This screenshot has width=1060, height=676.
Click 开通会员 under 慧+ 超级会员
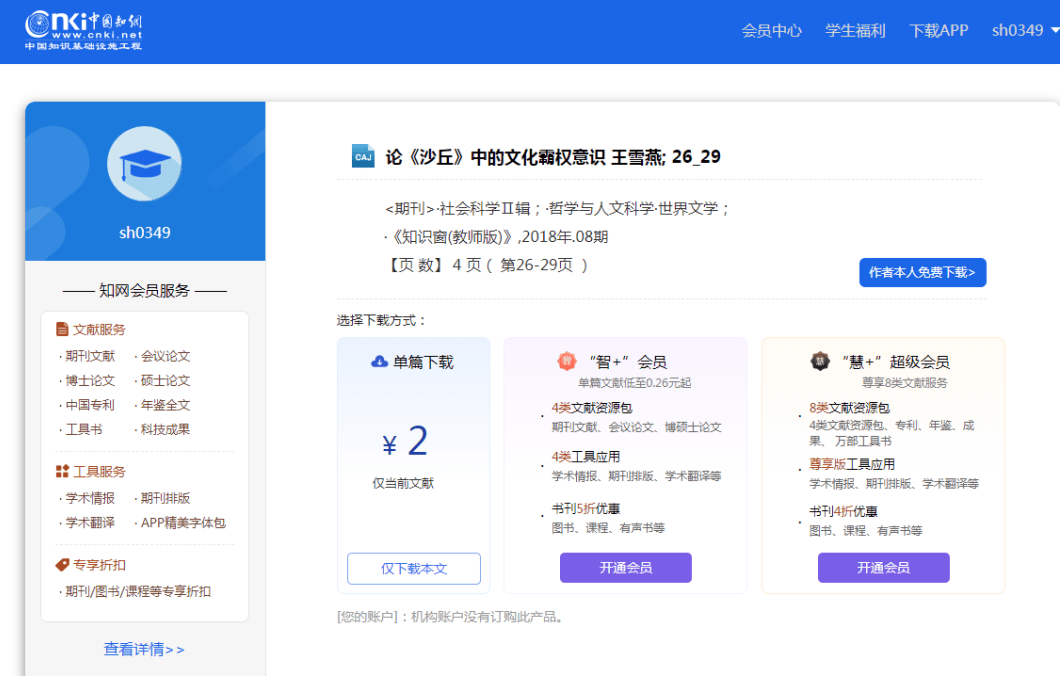point(884,568)
